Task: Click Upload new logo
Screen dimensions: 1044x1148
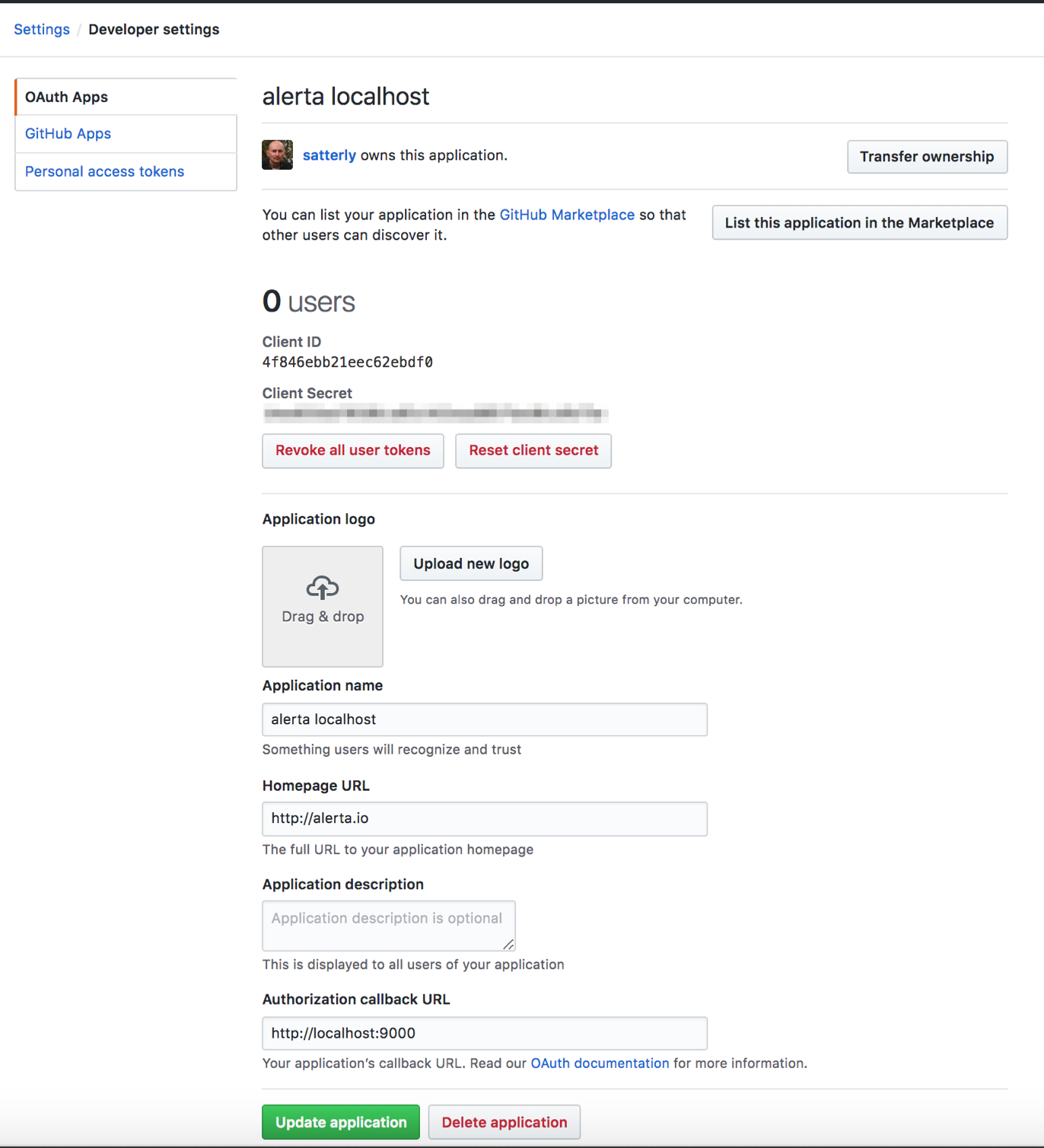Action: point(470,563)
